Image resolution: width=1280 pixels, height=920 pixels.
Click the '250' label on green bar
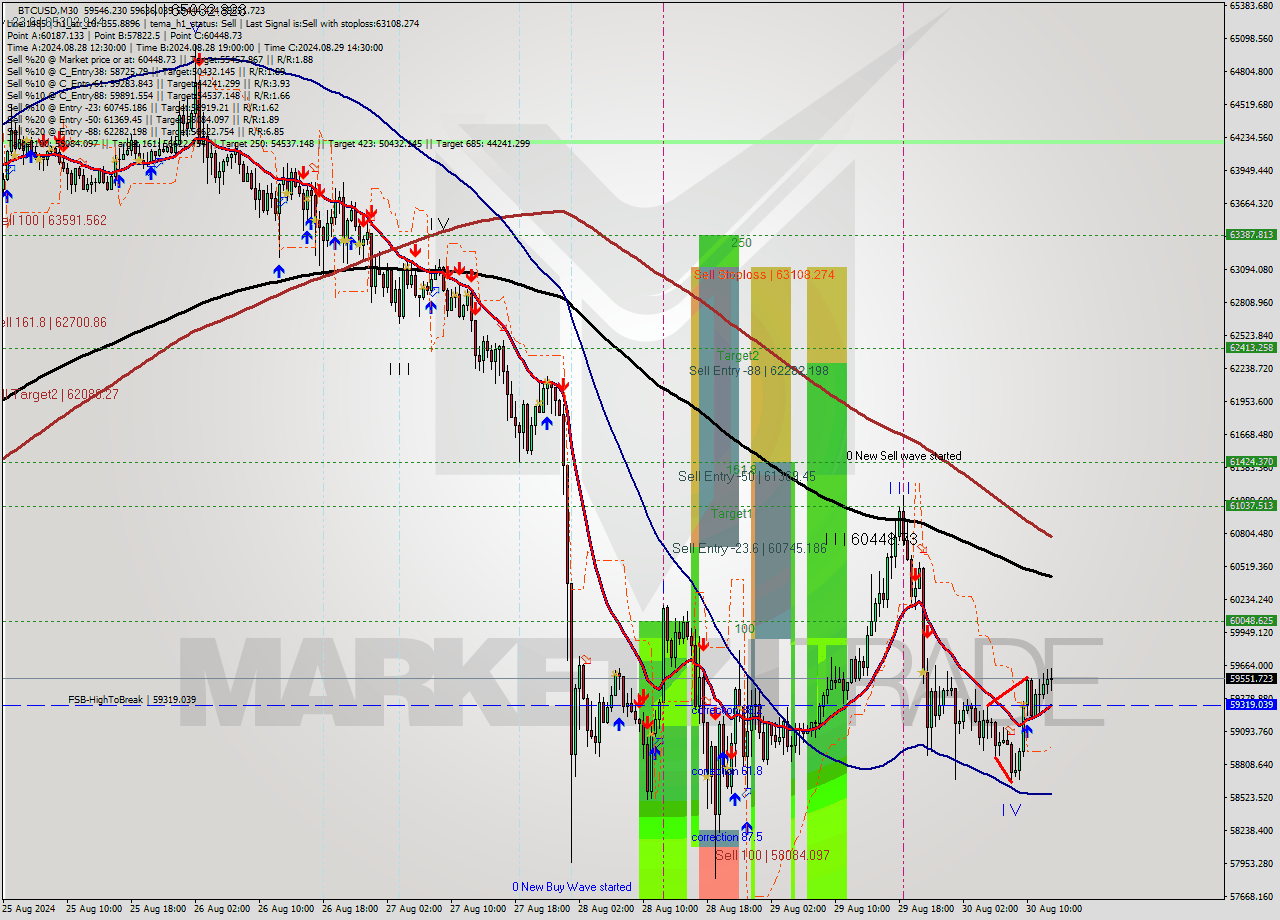[x=741, y=243]
